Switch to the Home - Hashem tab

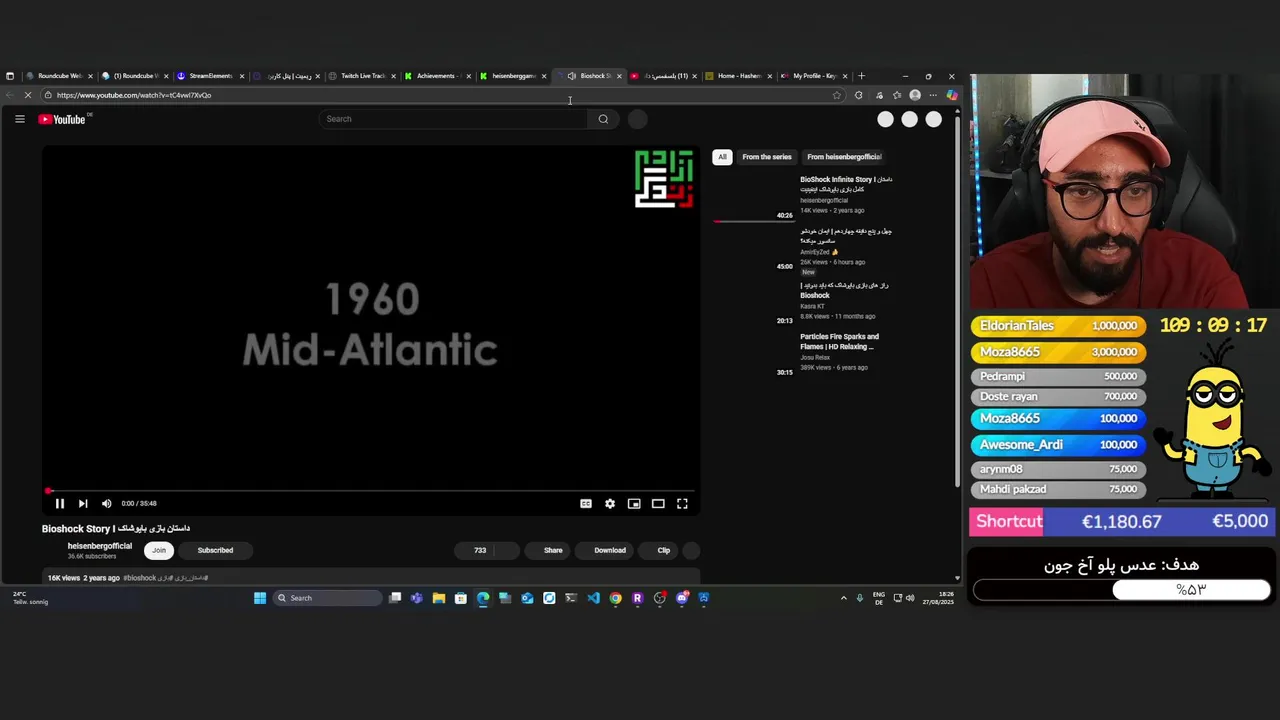tap(737, 76)
